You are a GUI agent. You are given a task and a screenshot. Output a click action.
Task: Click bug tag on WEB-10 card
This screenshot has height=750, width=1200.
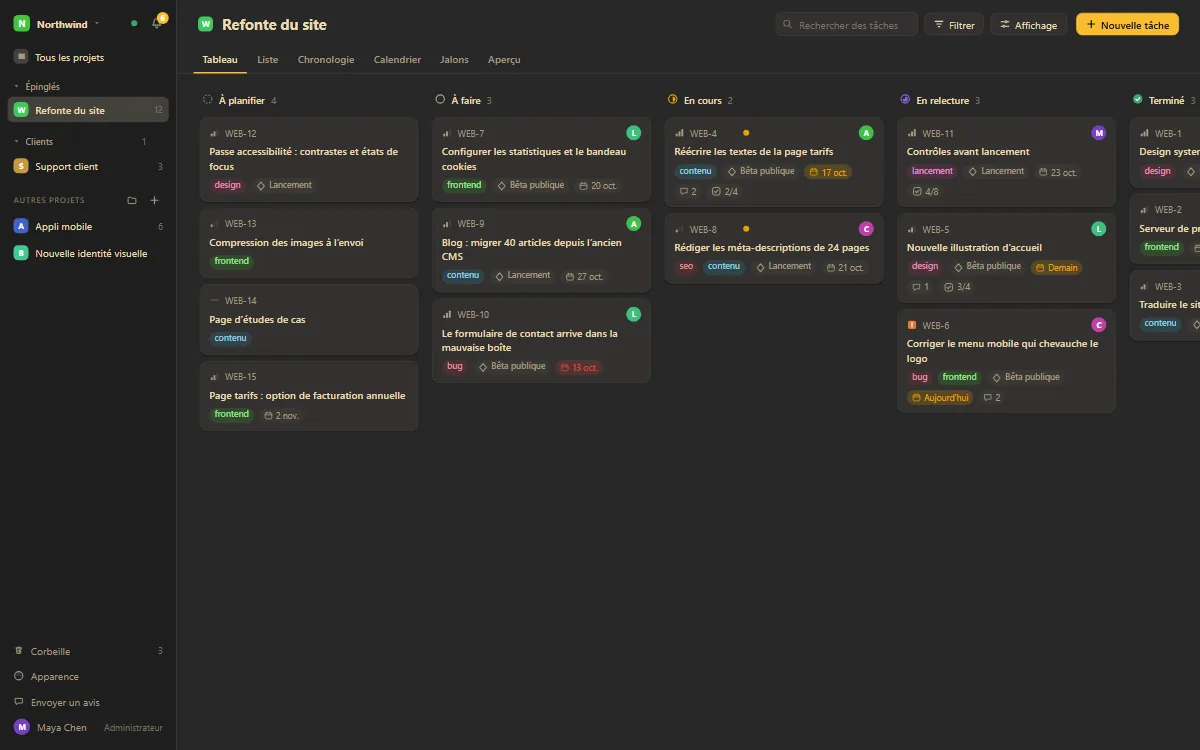455,367
